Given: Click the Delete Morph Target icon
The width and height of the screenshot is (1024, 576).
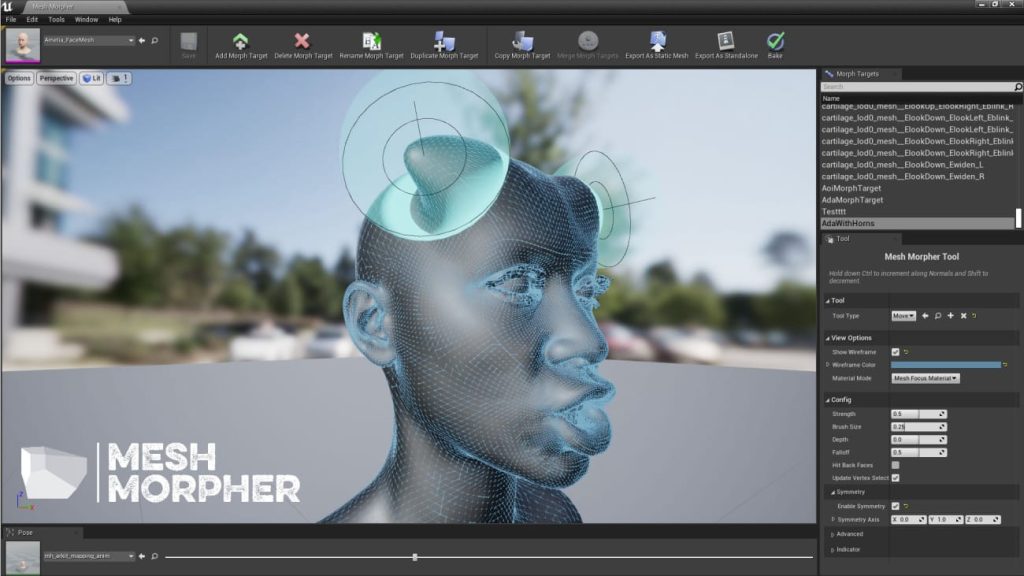Looking at the screenshot, I should coord(302,41).
